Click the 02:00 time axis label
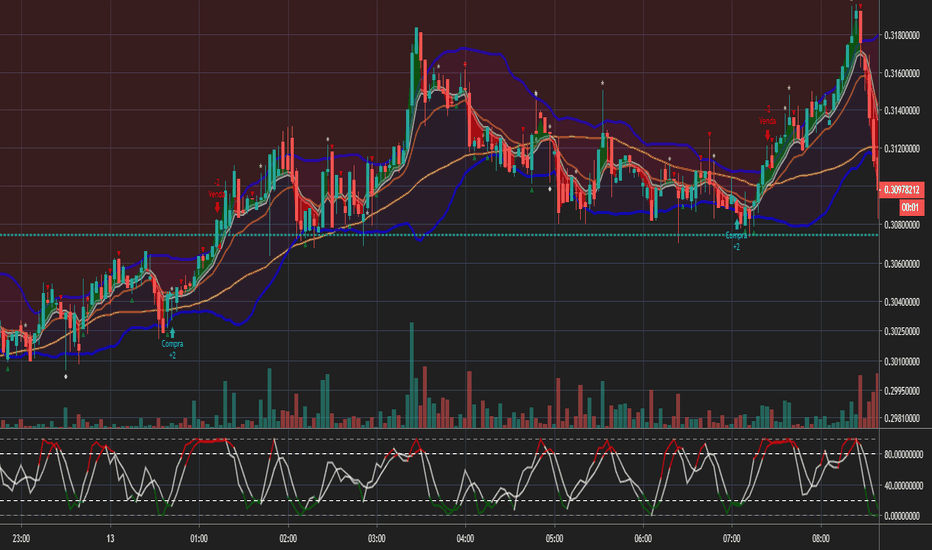The width and height of the screenshot is (932, 550). coord(288,539)
